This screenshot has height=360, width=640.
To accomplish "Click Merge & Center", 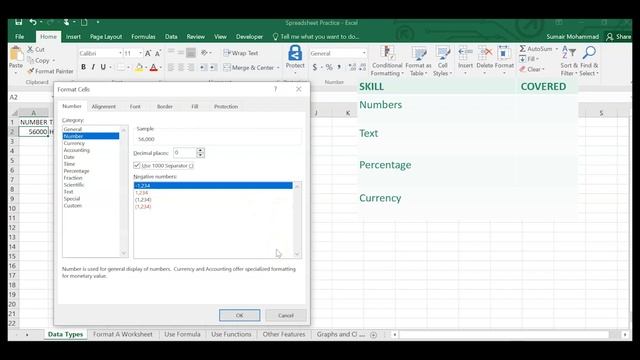I will tap(249, 67).
